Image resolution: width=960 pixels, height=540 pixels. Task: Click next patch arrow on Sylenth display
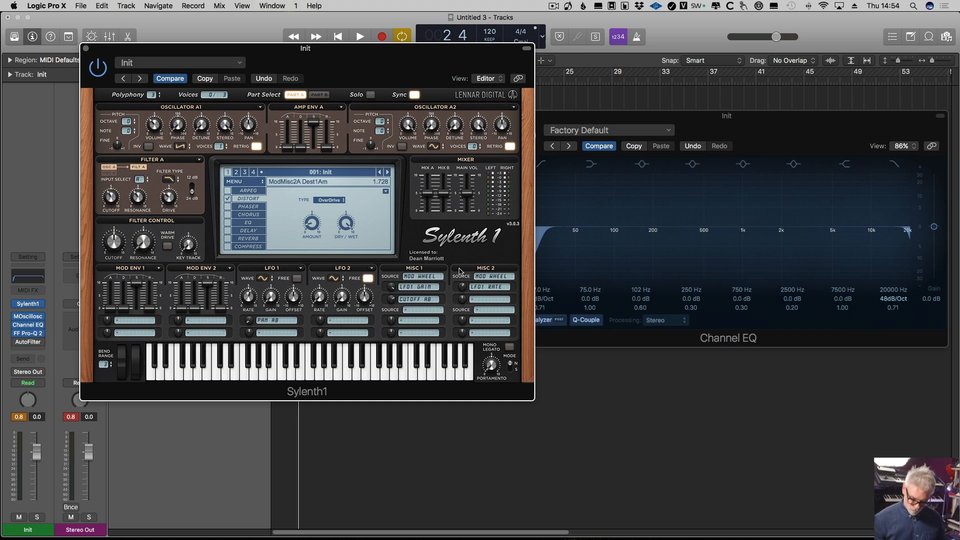click(x=387, y=172)
